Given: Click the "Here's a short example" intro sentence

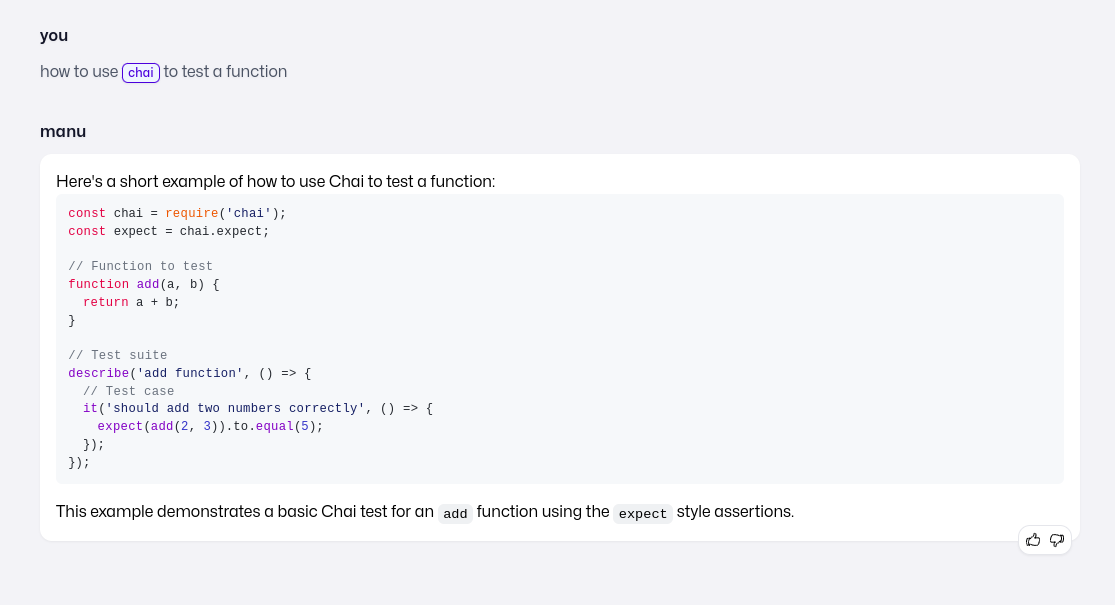Looking at the screenshot, I should [275, 181].
